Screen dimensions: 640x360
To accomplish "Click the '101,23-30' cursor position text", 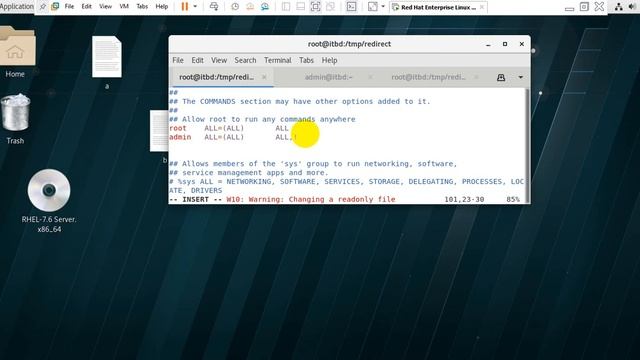I will tap(464, 199).
